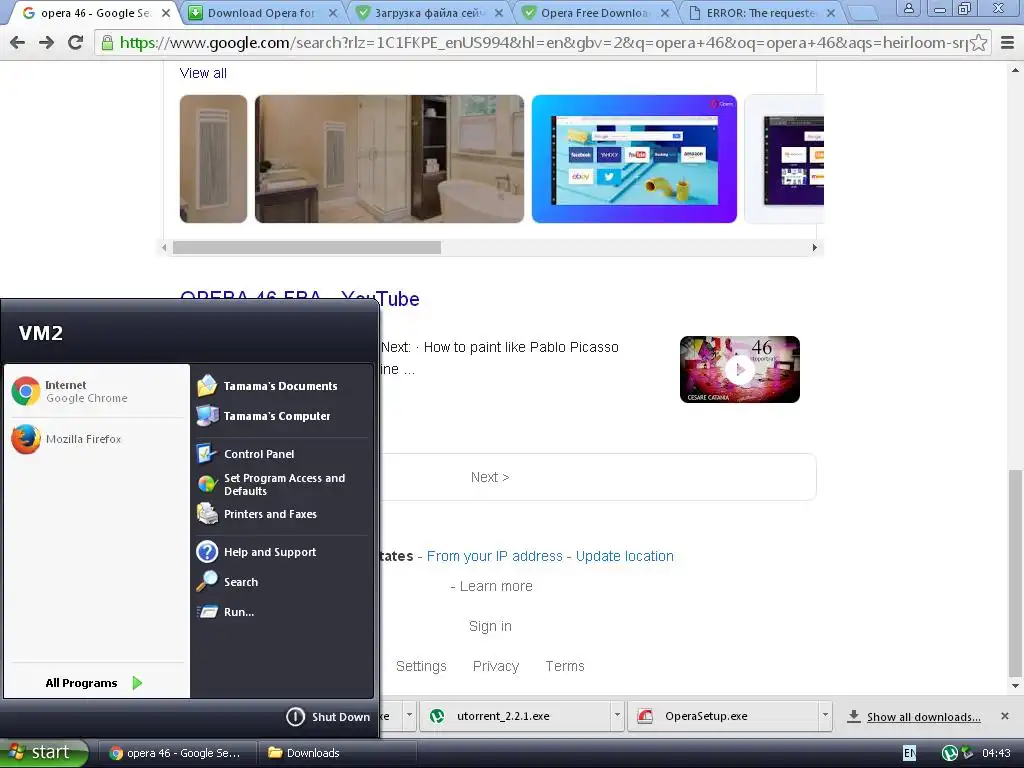Click the green padlock in the address bar

pos(107,43)
